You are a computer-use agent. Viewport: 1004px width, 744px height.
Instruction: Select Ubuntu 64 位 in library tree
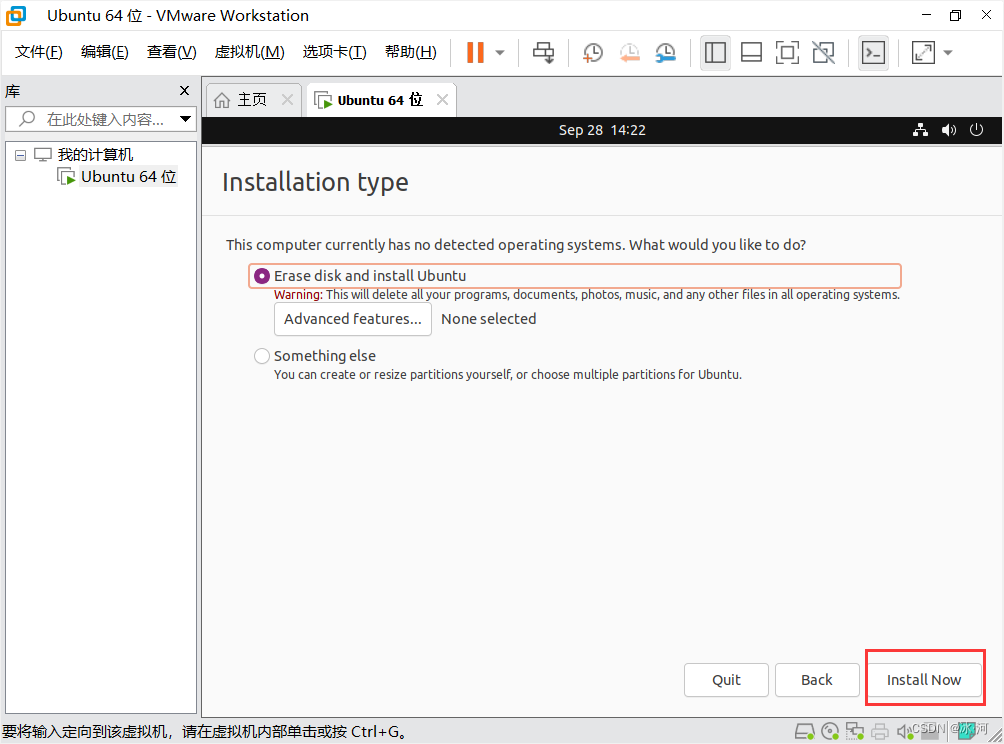(128, 177)
